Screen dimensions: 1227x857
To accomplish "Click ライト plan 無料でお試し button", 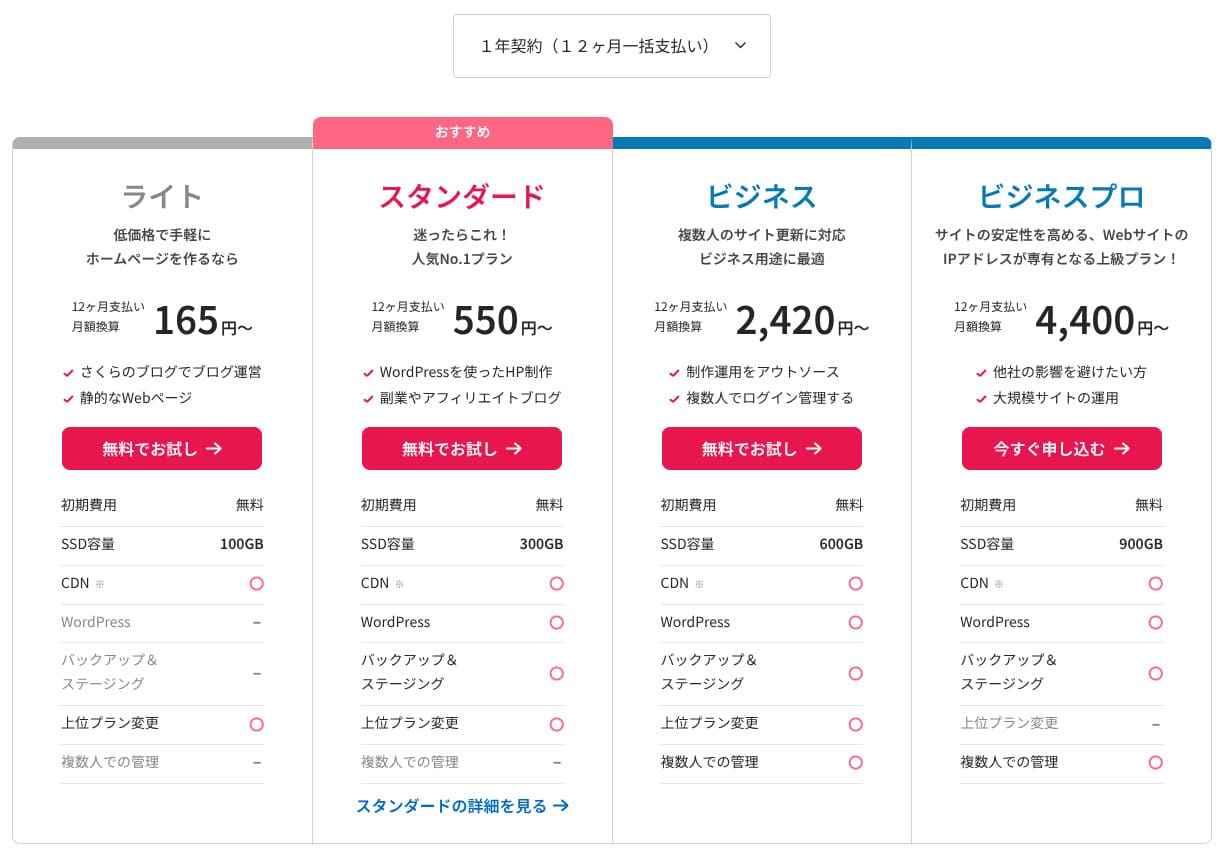I will coord(162,449).
